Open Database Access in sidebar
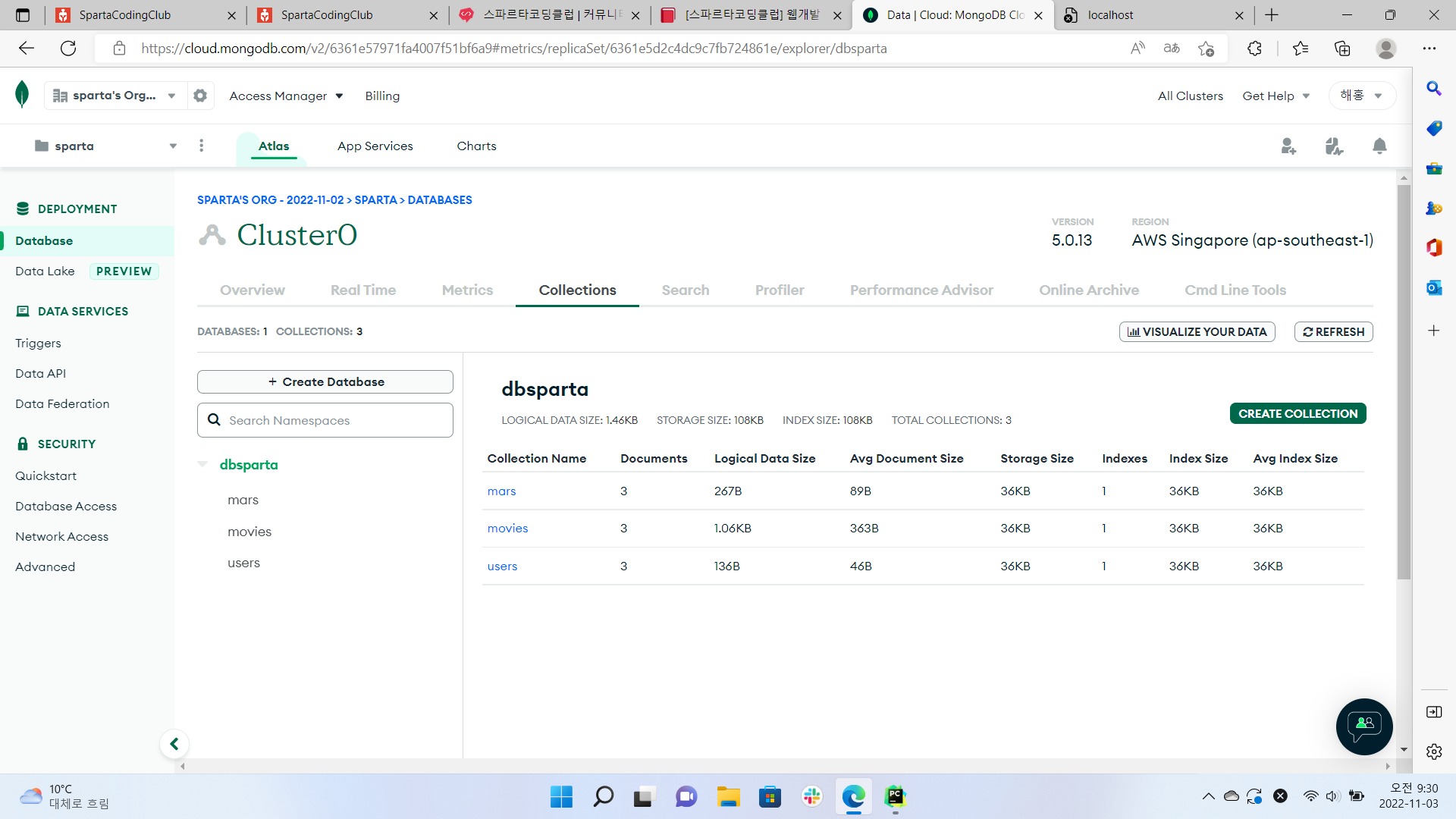 click(66, 507)
